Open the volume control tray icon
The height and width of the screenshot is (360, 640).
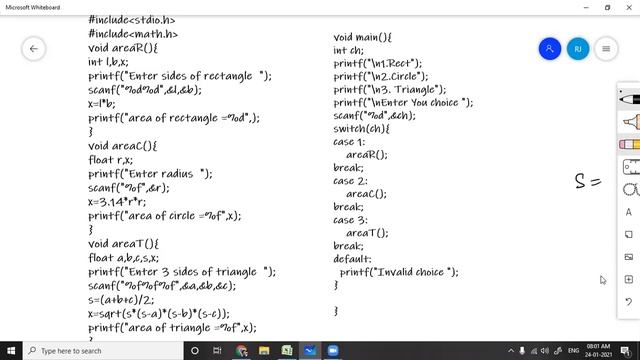tap(545, 351)
